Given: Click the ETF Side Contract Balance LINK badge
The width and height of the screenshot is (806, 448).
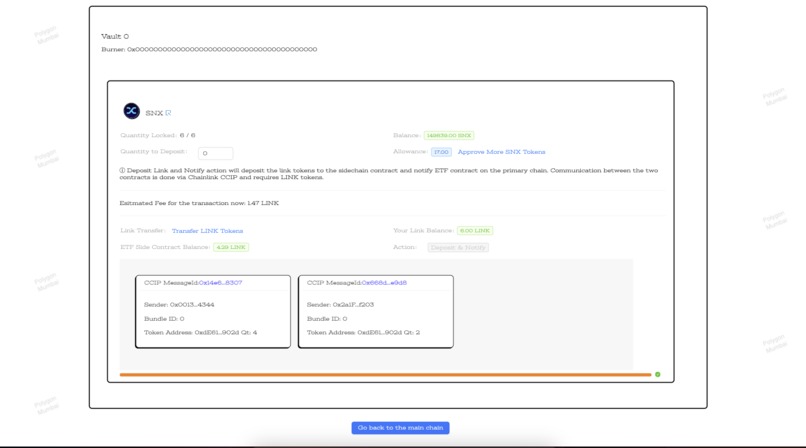Looking at the screenshot, I should coord(231,247).
